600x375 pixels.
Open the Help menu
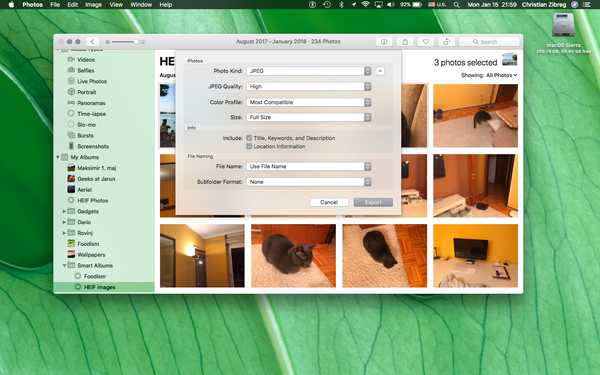(x=166, y=5)
